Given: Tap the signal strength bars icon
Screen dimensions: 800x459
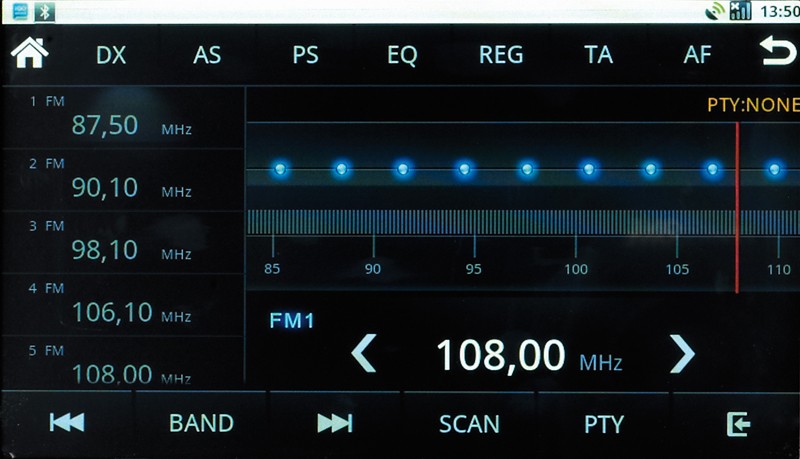Looking at the screenshot, I should (740, 11).
